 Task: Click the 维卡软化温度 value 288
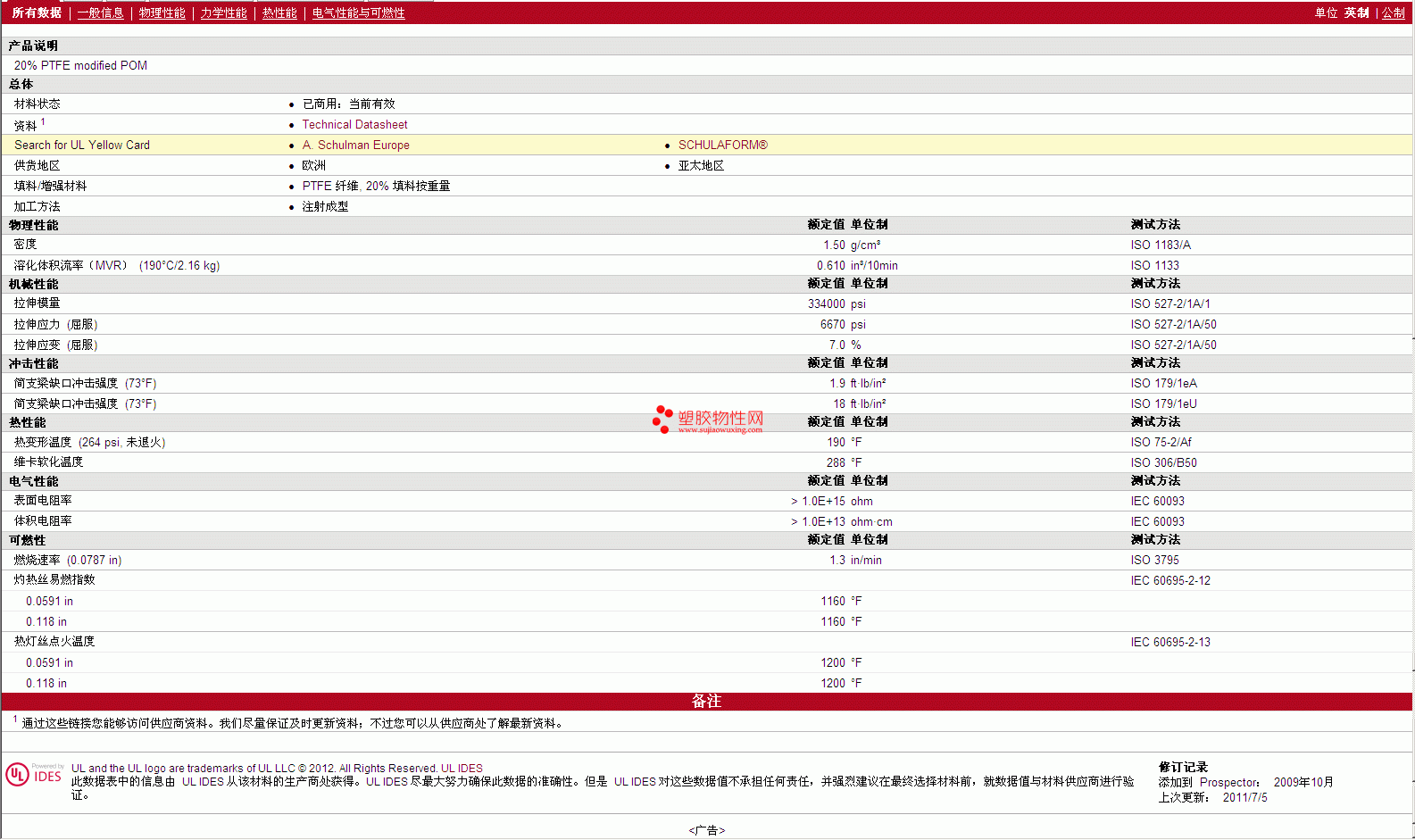(x=836, y=463)
